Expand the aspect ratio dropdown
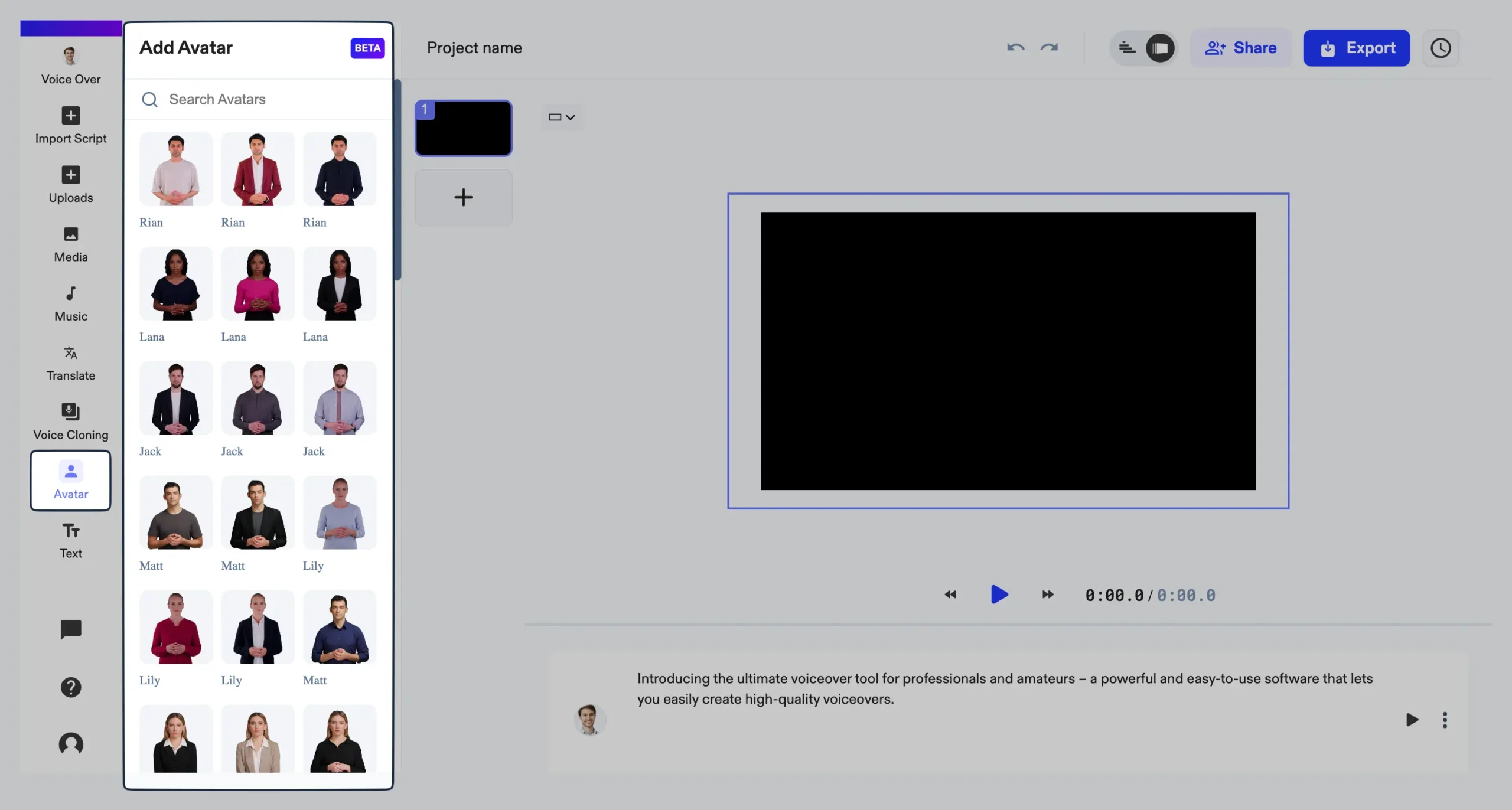The height and width of the screenshot is (810, 1512). click(x=562, y=117)
